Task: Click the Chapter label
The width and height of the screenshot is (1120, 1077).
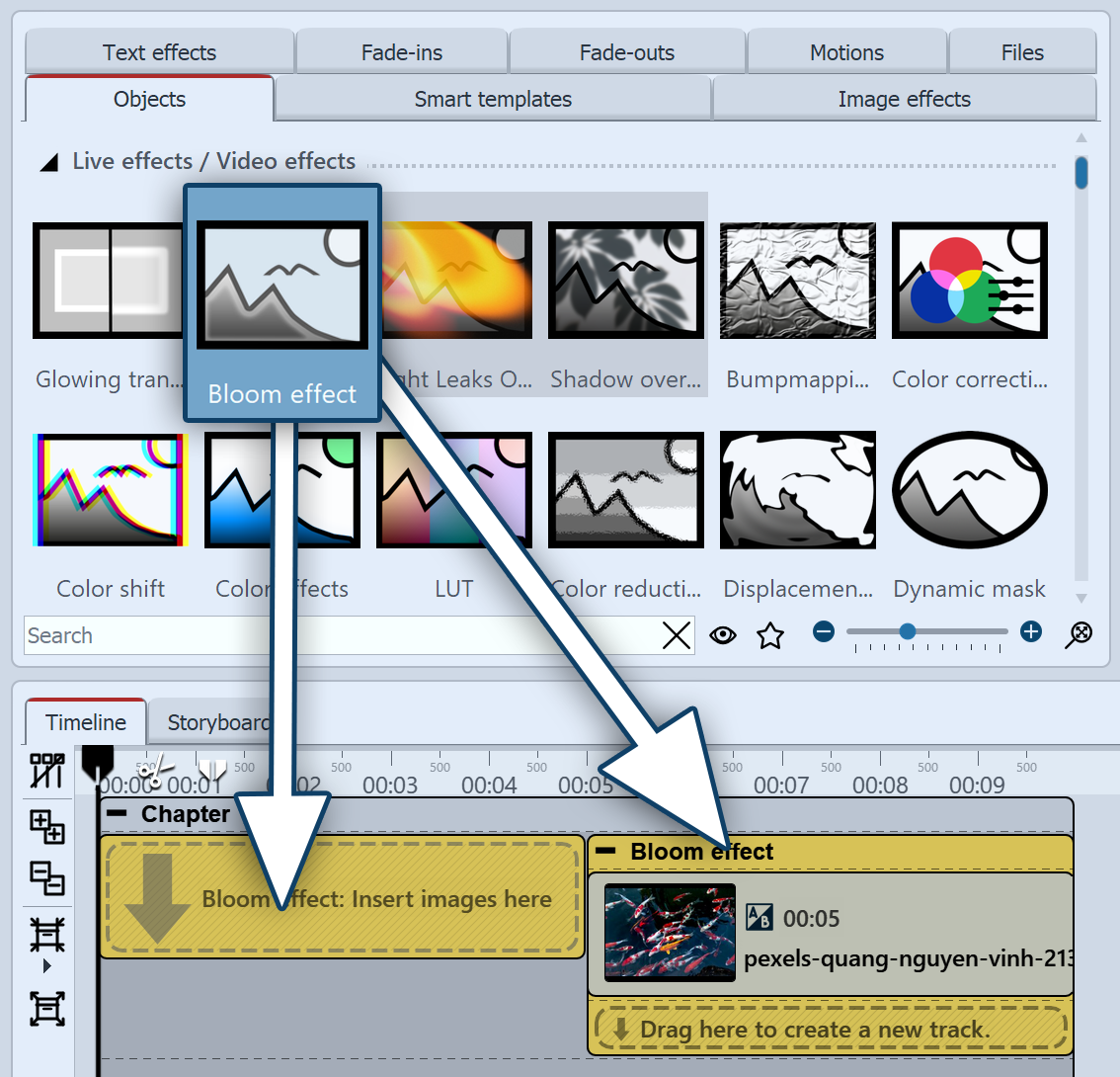Action: pyautogui.click(x=185, y=813)
